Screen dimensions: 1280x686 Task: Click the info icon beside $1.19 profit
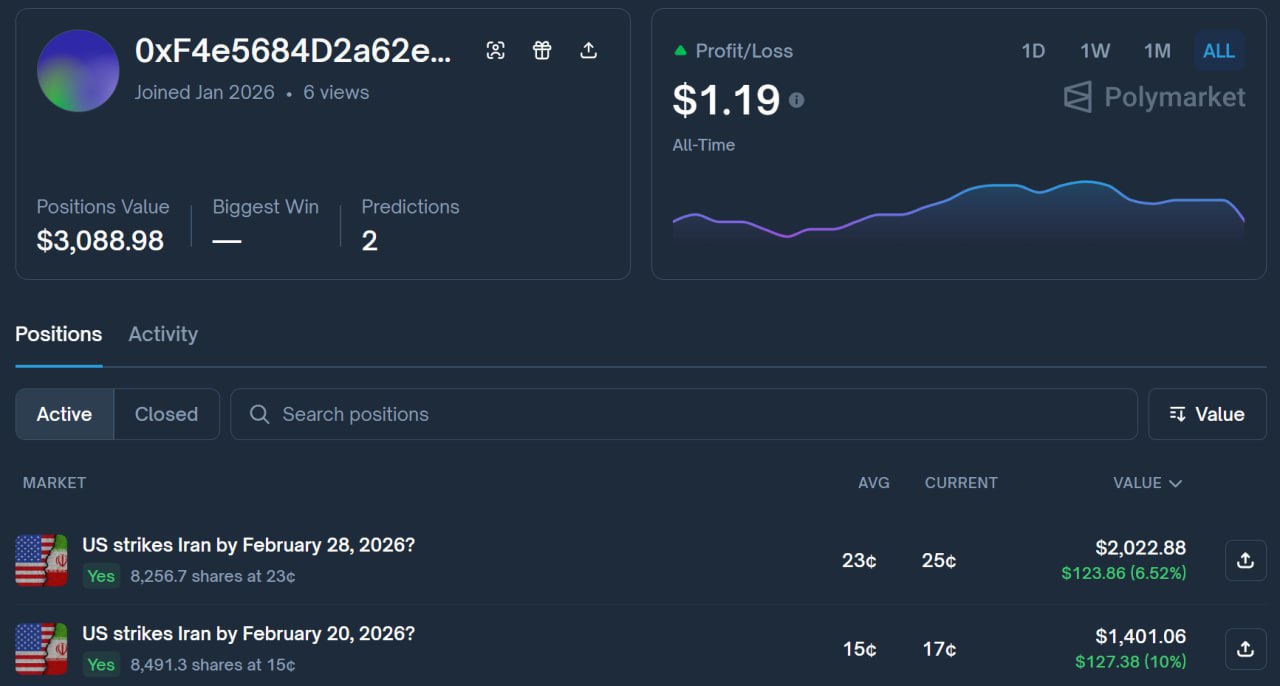click(x=796, y=100)
